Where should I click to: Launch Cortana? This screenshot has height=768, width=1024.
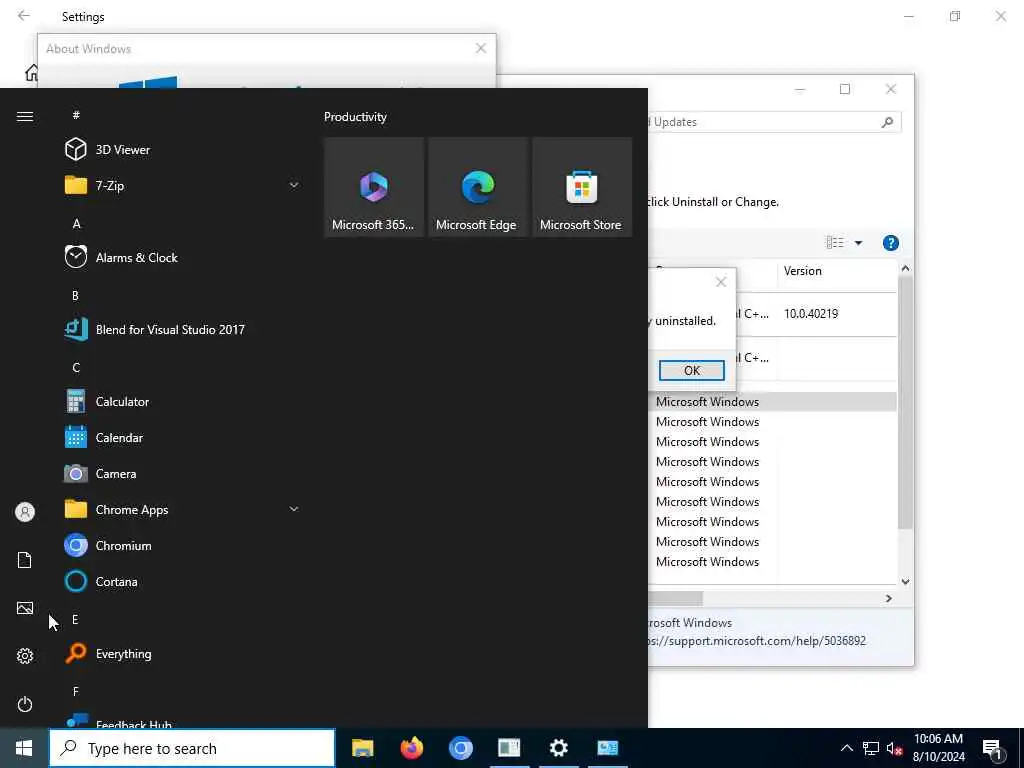[183, 581]
